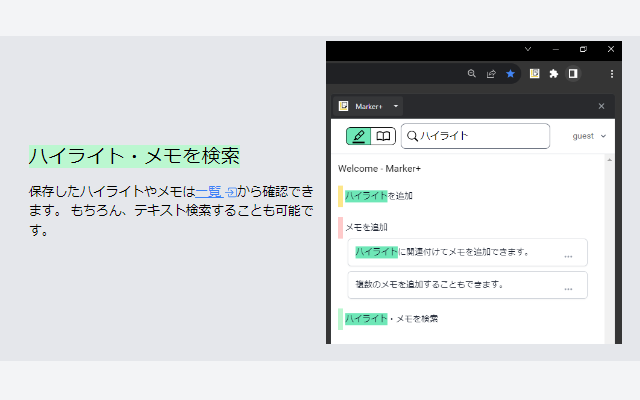Close the Marker+ side panel
Viewport: 640px width, 400px height.
601,106
